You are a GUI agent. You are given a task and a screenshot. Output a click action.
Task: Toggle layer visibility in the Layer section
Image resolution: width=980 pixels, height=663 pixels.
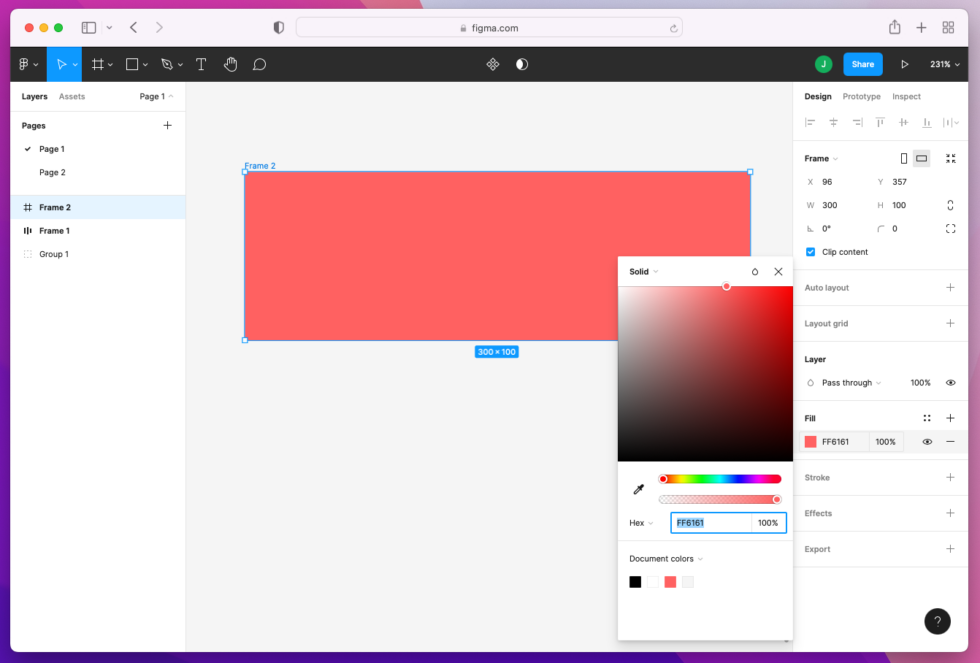pyautogui.click(x=950, y=382)
